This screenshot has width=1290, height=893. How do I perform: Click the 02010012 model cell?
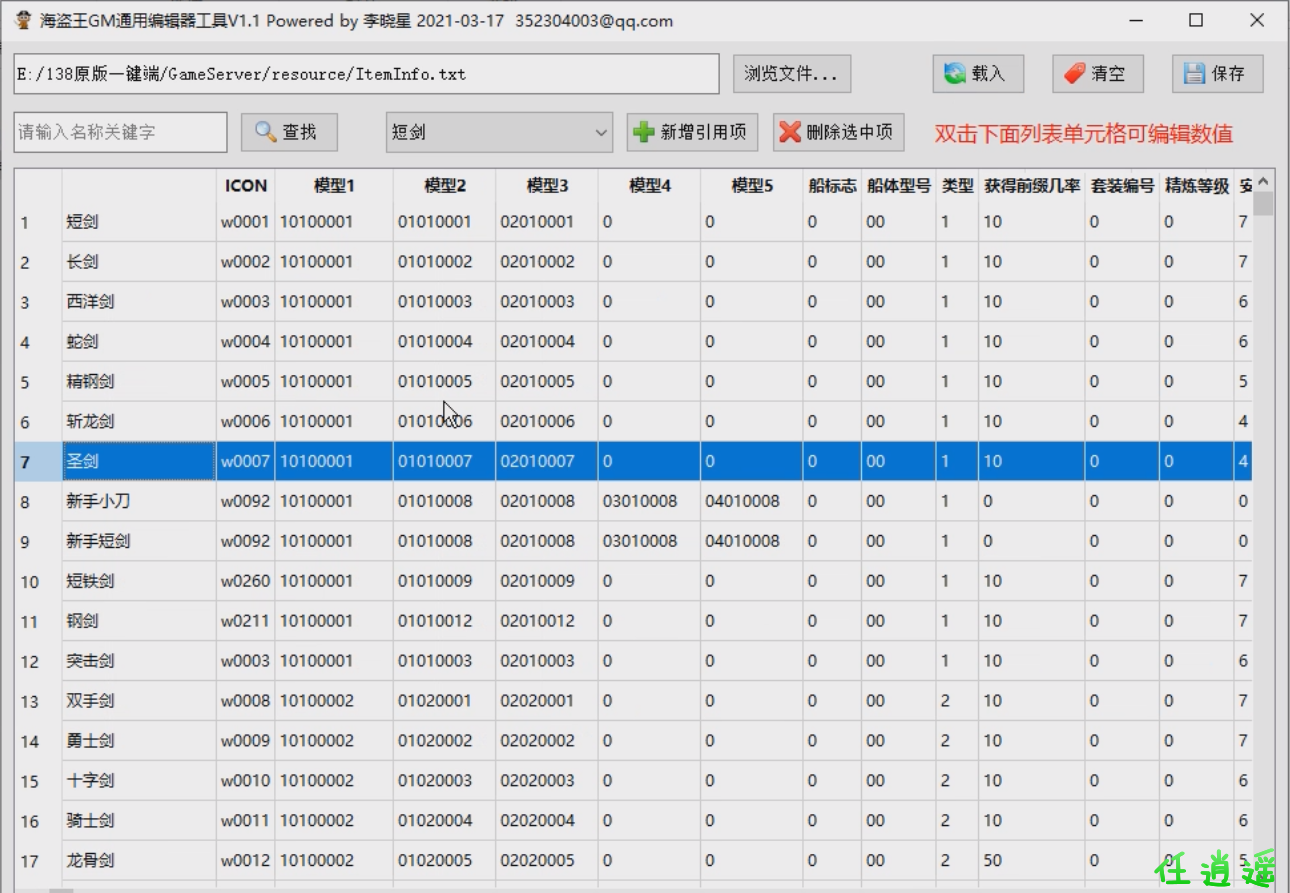tap(547, 621)
